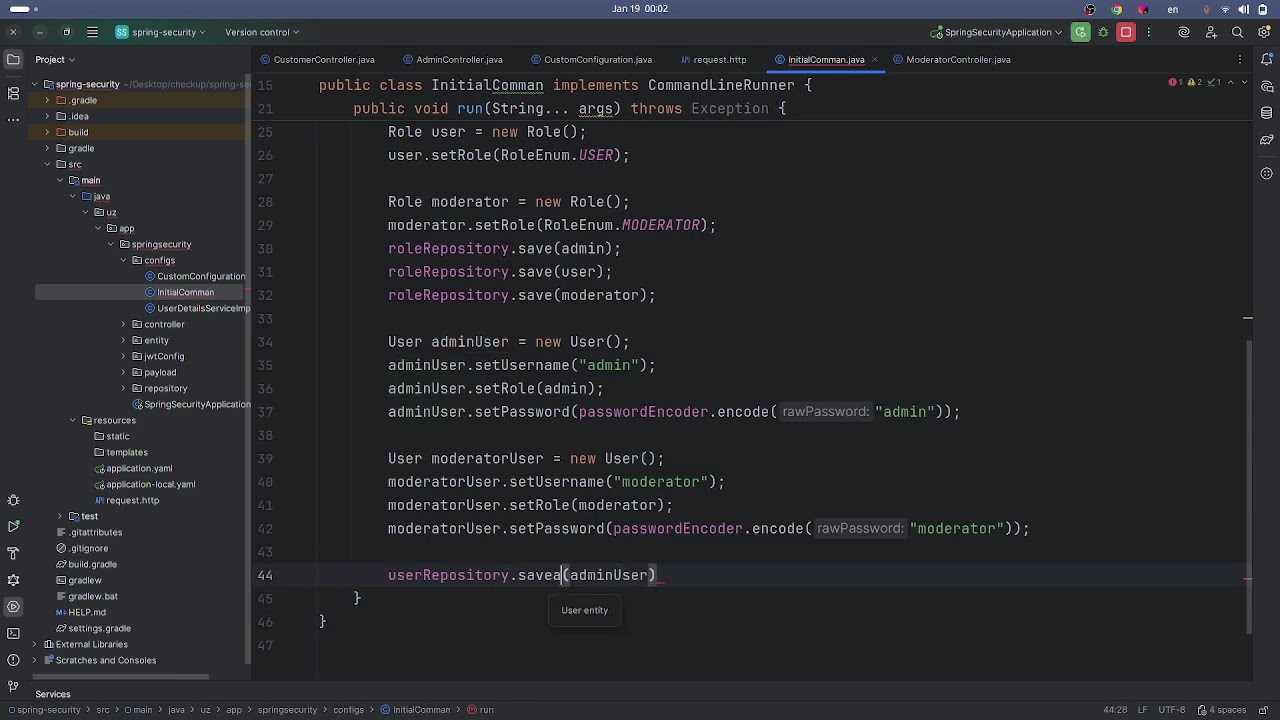Image resolution: width=1280 pixels, height=720 pixels.
Task: Click the editor vertical scrollbar
Action: tap(1248, 486)
